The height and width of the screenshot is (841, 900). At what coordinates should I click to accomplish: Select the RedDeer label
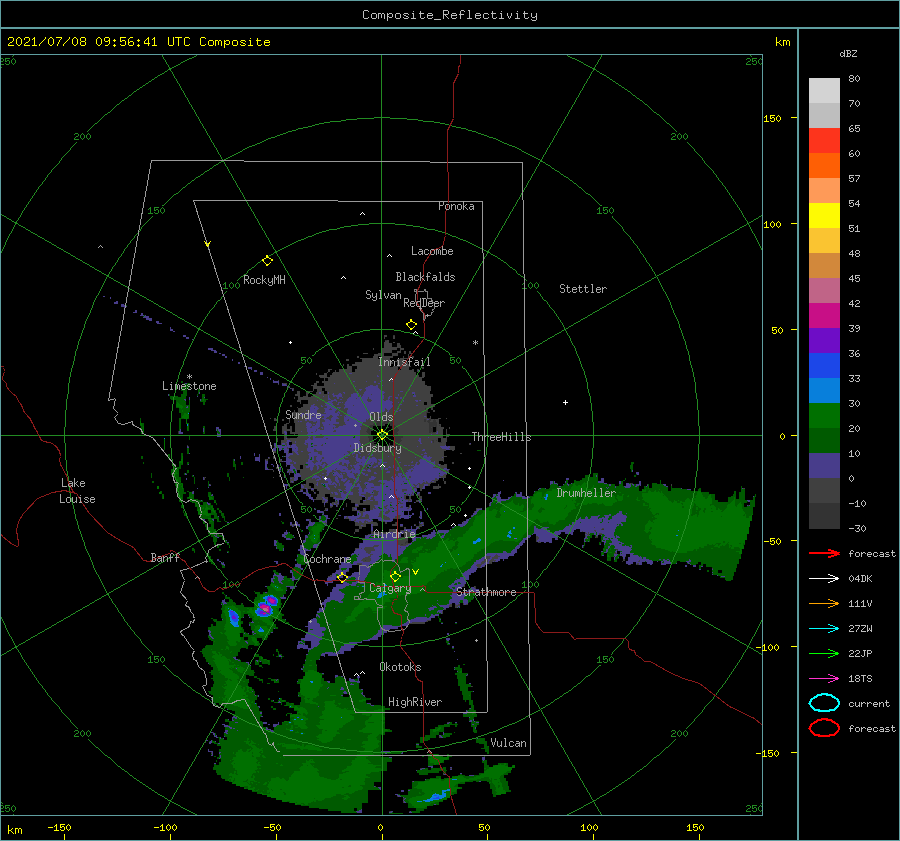[x=424, y=303]
